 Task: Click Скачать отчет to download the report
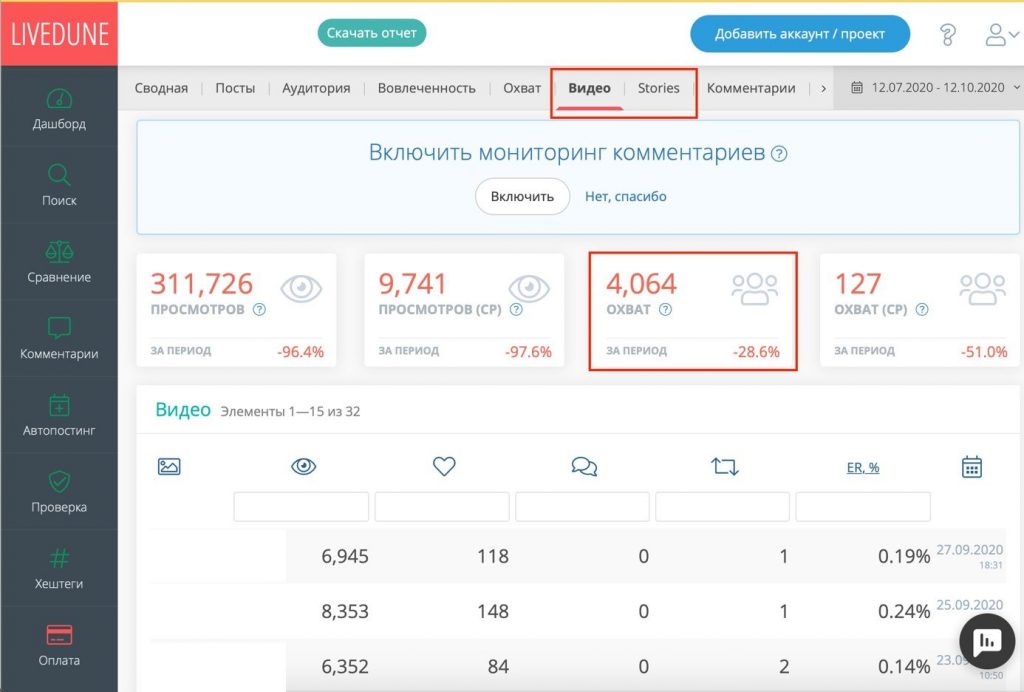coord(371,33)
